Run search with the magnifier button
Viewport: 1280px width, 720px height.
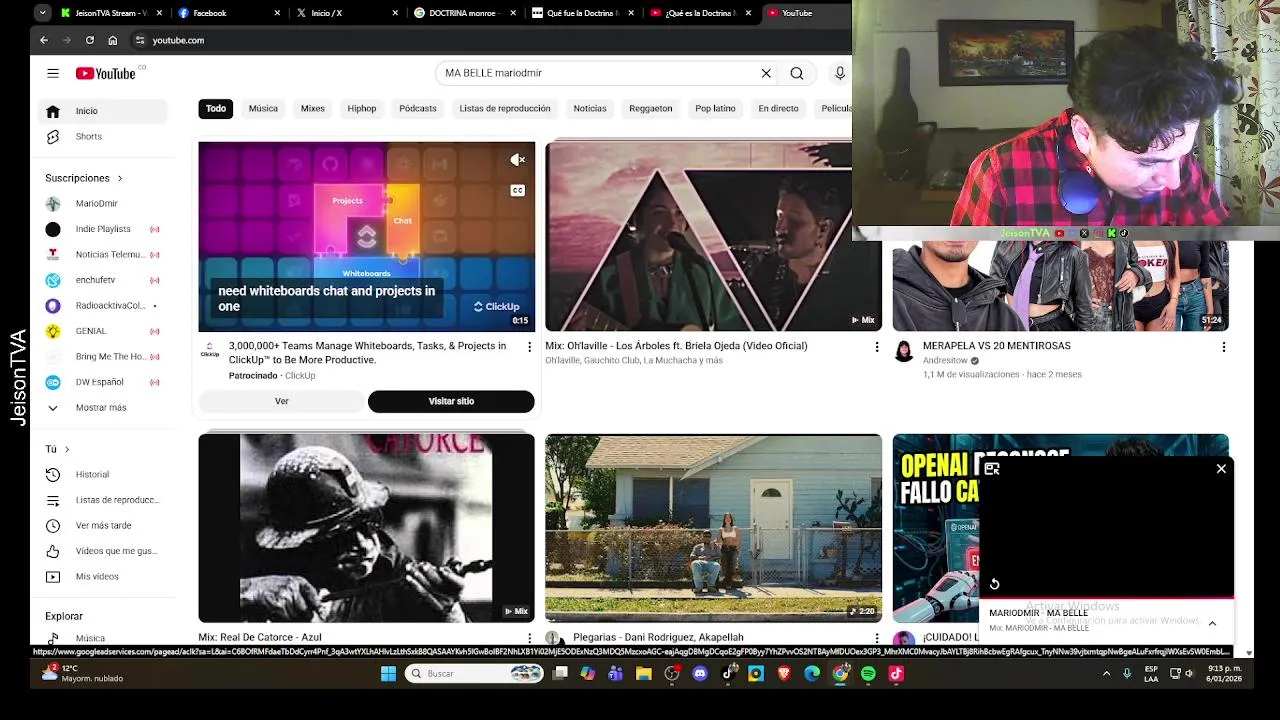pos(797,73)
